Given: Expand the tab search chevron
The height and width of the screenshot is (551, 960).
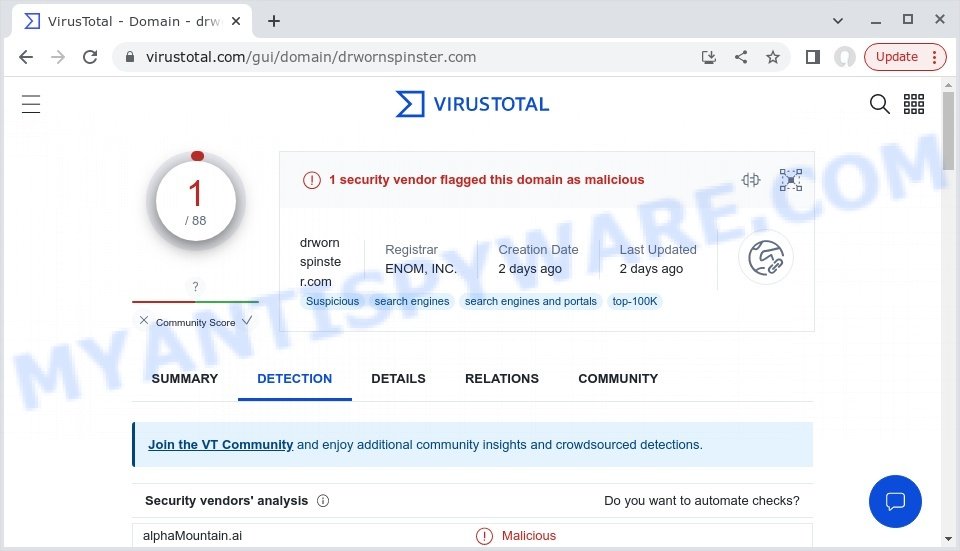Looking at the screenshot, I should pyautogui.click(x=838, y=21).
